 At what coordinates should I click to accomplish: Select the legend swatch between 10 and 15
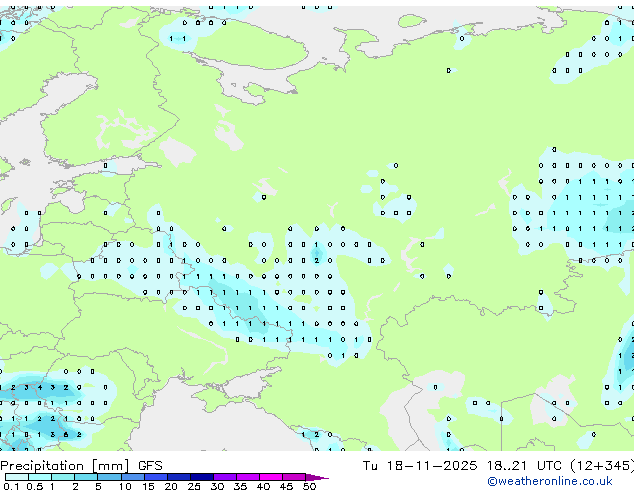133,477
